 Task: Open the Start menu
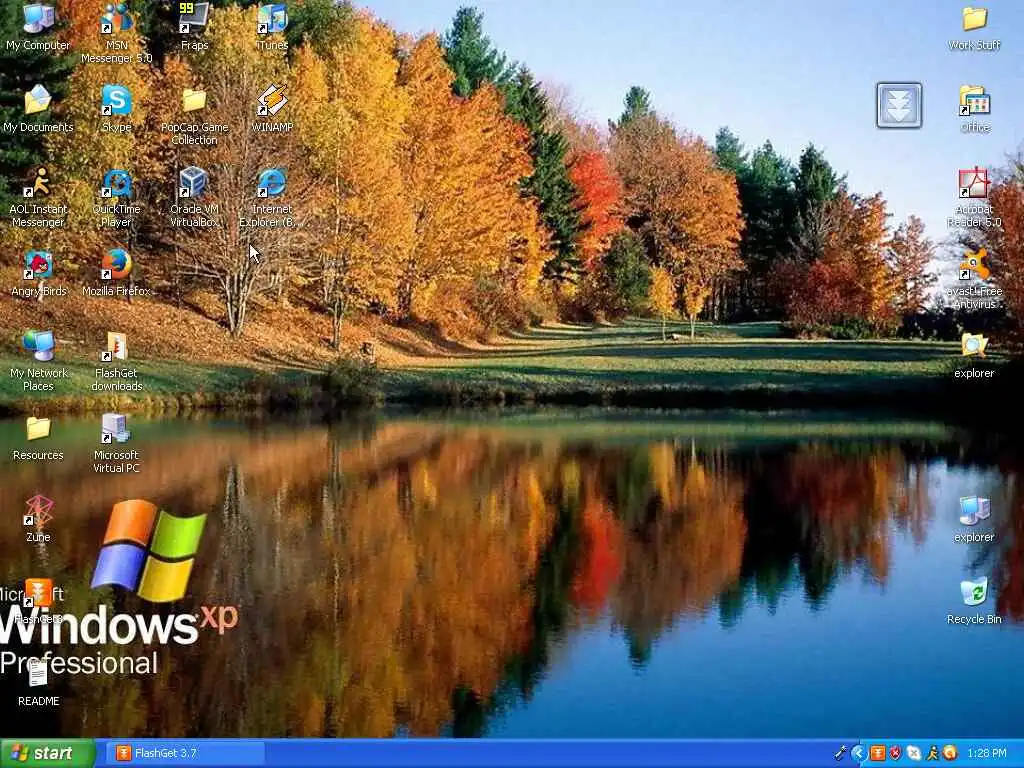pos(47,753)
